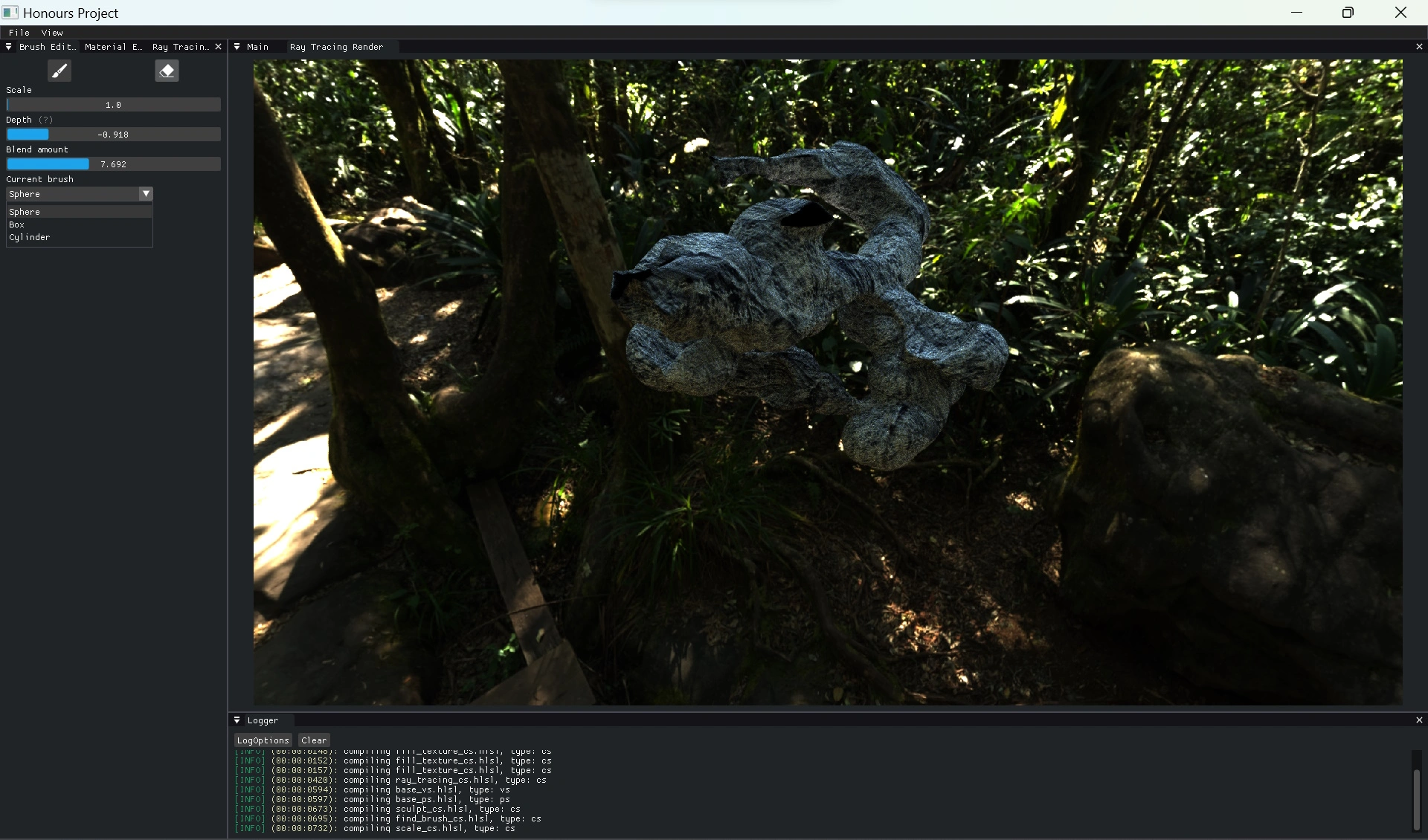Close the Main viewport dock with X
The height and width of the screenshot is (840, 1428).
[x=1418, y=47]
